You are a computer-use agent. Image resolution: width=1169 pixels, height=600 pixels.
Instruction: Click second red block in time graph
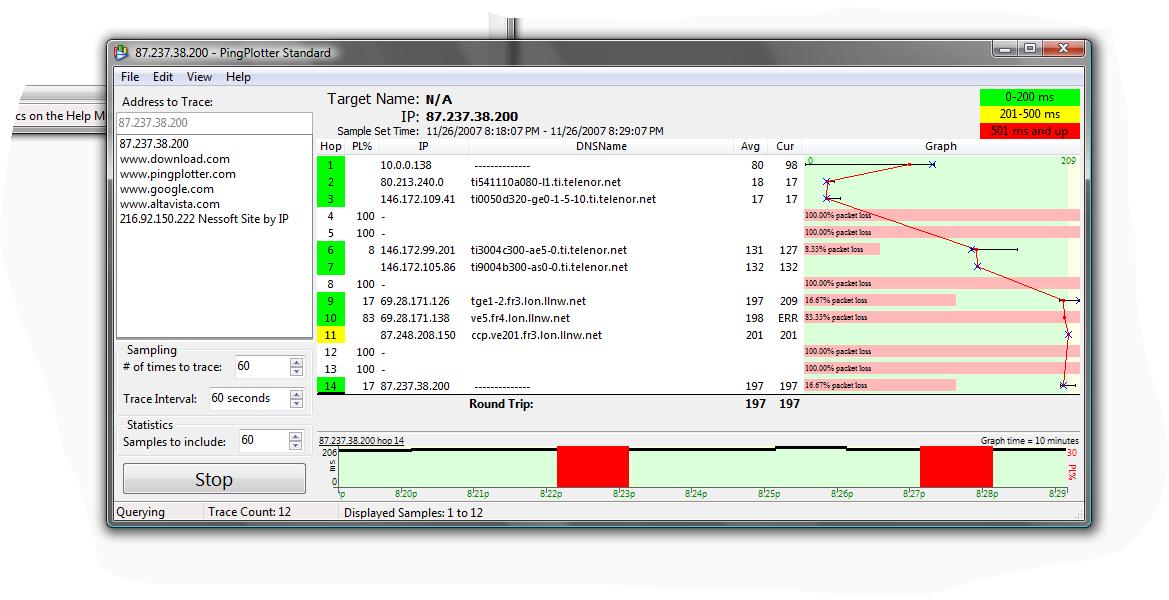tap(957, 467)
